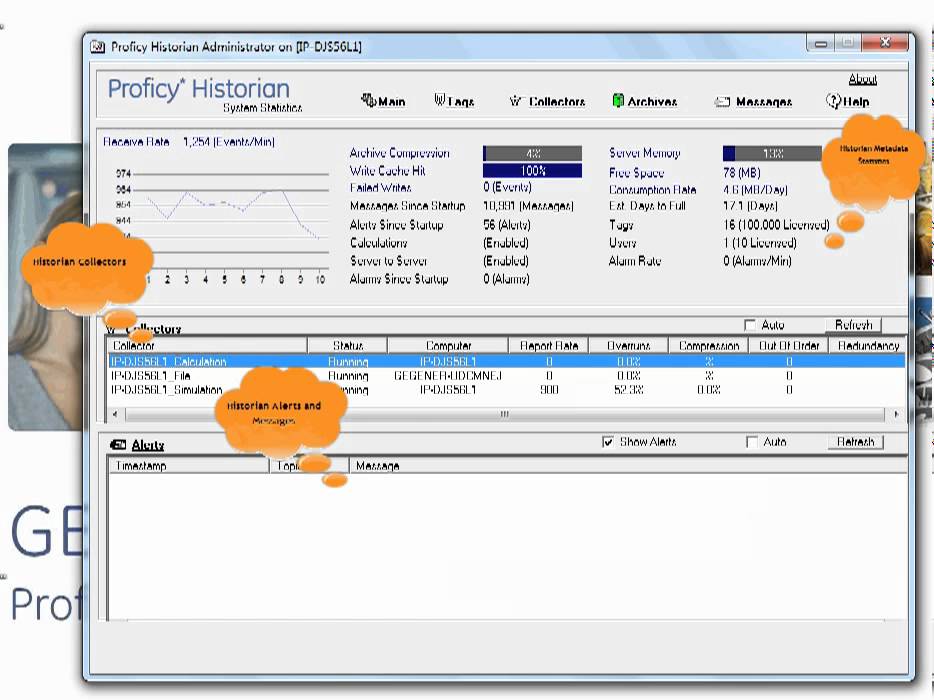Click the Archive Compression 4% bar

[533, 153]
